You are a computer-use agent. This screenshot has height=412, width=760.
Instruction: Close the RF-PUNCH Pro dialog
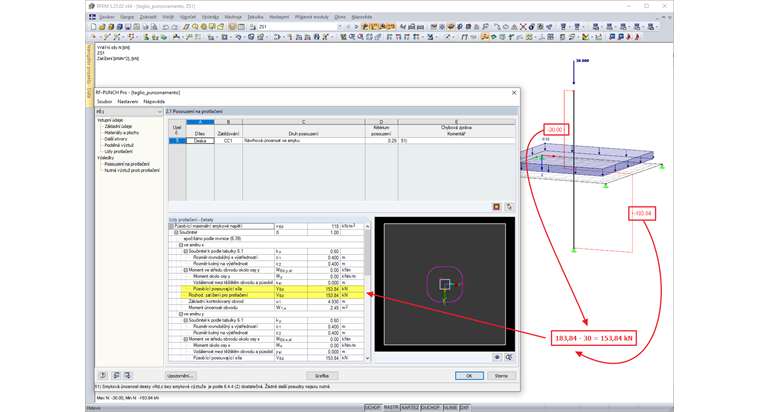[514, 93]
